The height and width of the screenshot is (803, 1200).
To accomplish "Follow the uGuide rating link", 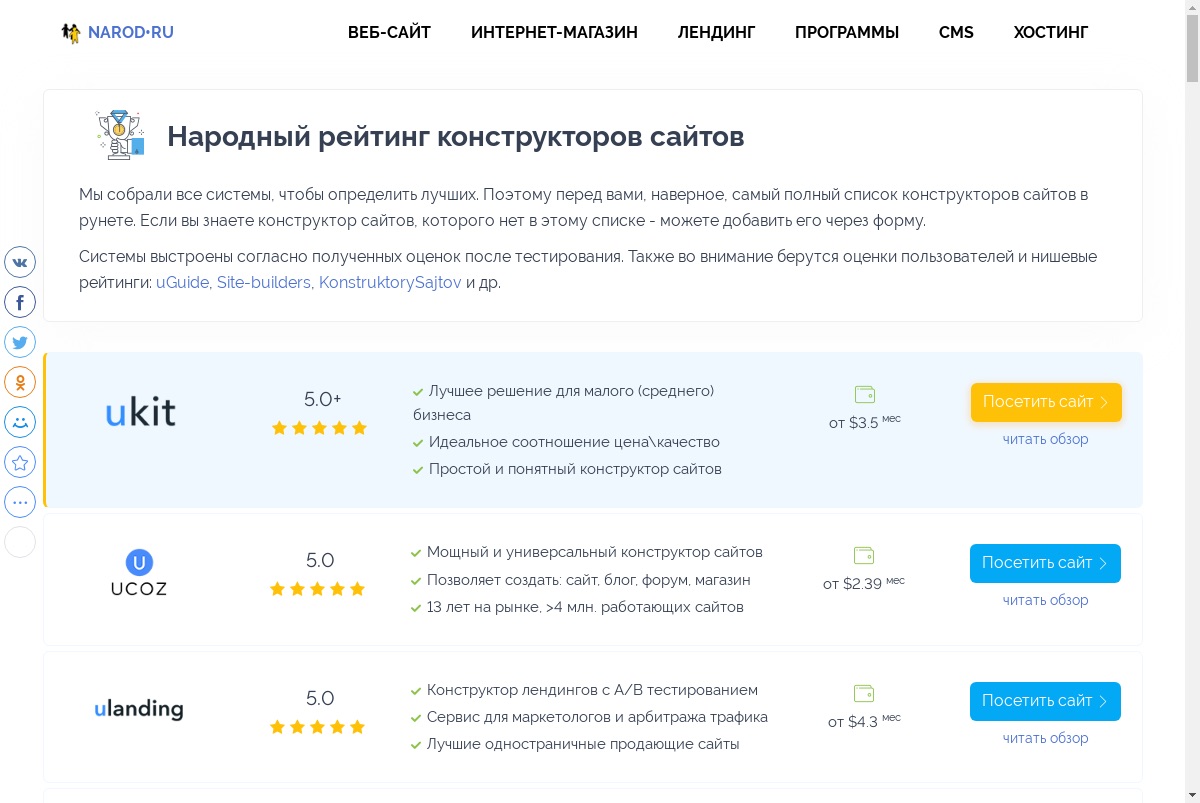I will [x=182, y=282].
